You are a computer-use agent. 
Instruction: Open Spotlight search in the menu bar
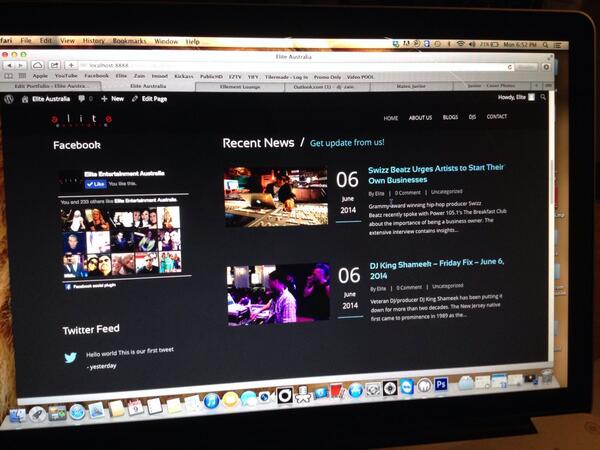point(546,45)
